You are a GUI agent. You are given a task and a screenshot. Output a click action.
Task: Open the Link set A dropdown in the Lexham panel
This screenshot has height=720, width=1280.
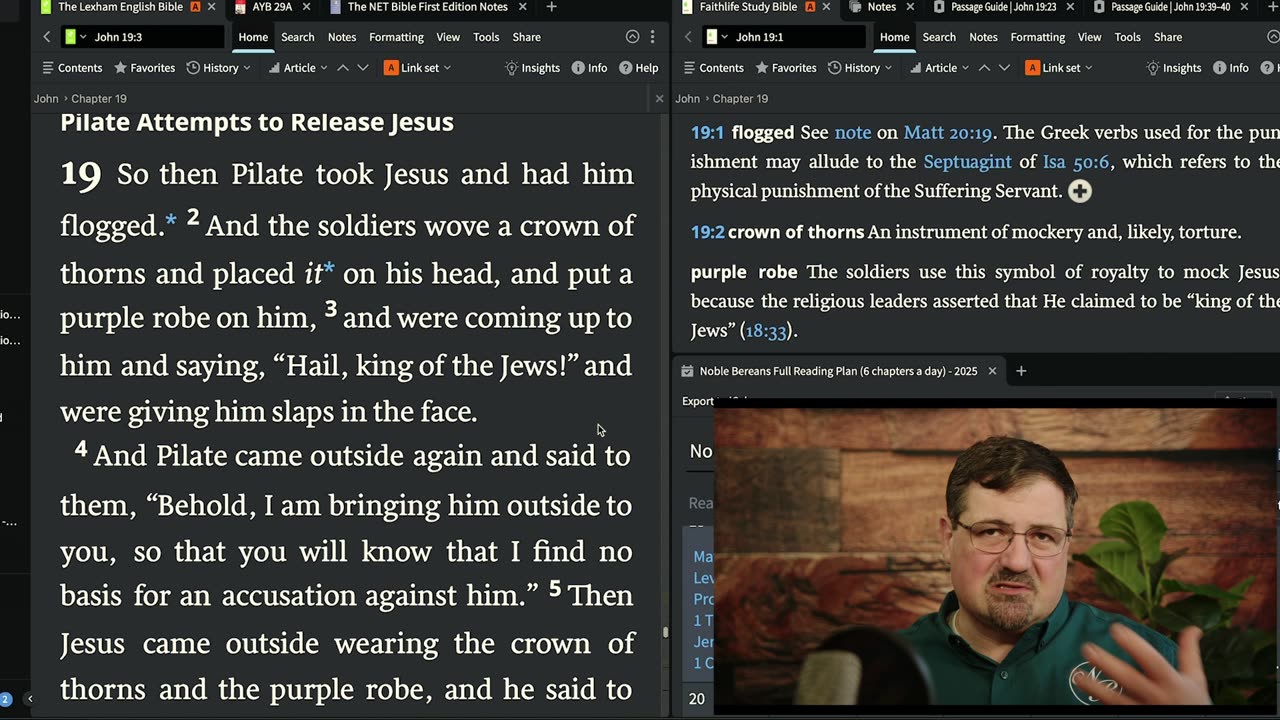(417, 68)
